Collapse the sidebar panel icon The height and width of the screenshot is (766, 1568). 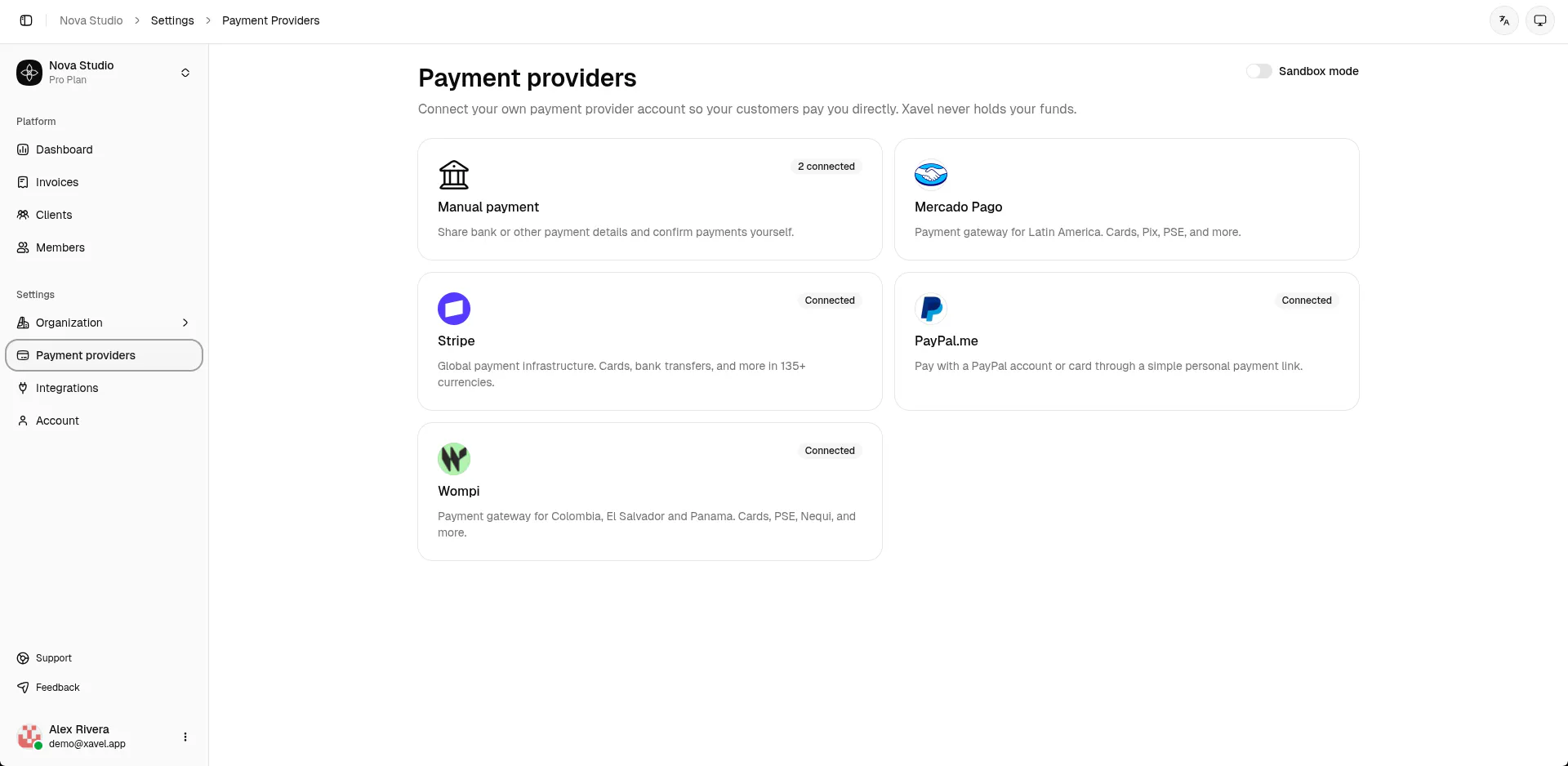[26, 20]
